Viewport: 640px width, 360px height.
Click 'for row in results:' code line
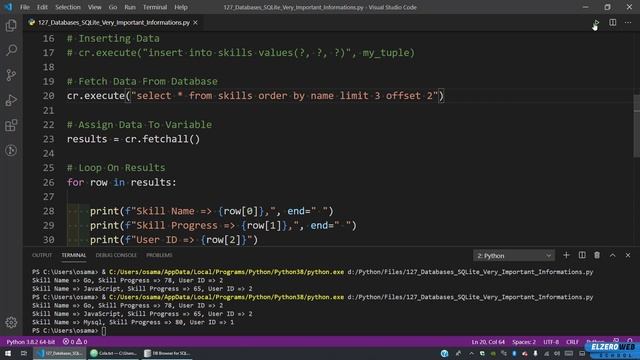coord(122,182)
